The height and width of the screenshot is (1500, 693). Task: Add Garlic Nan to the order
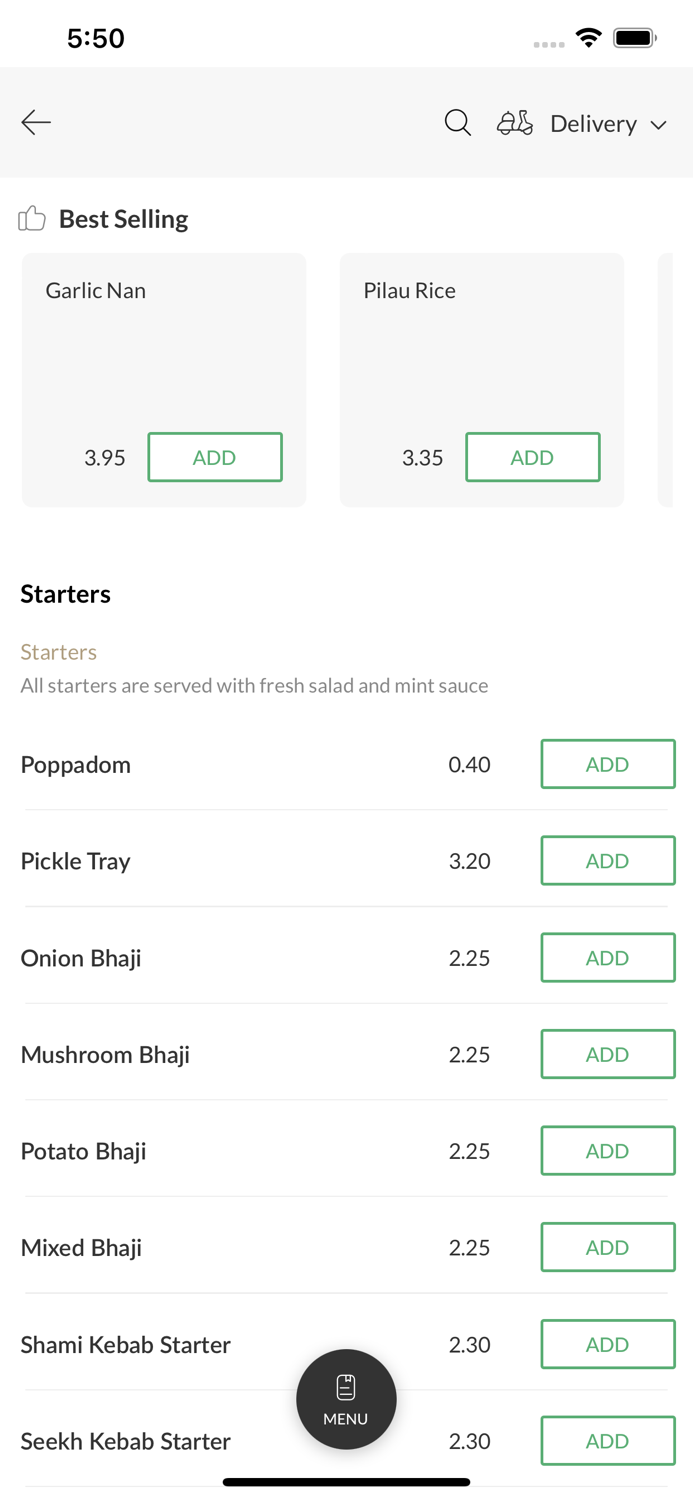(215, 457)
